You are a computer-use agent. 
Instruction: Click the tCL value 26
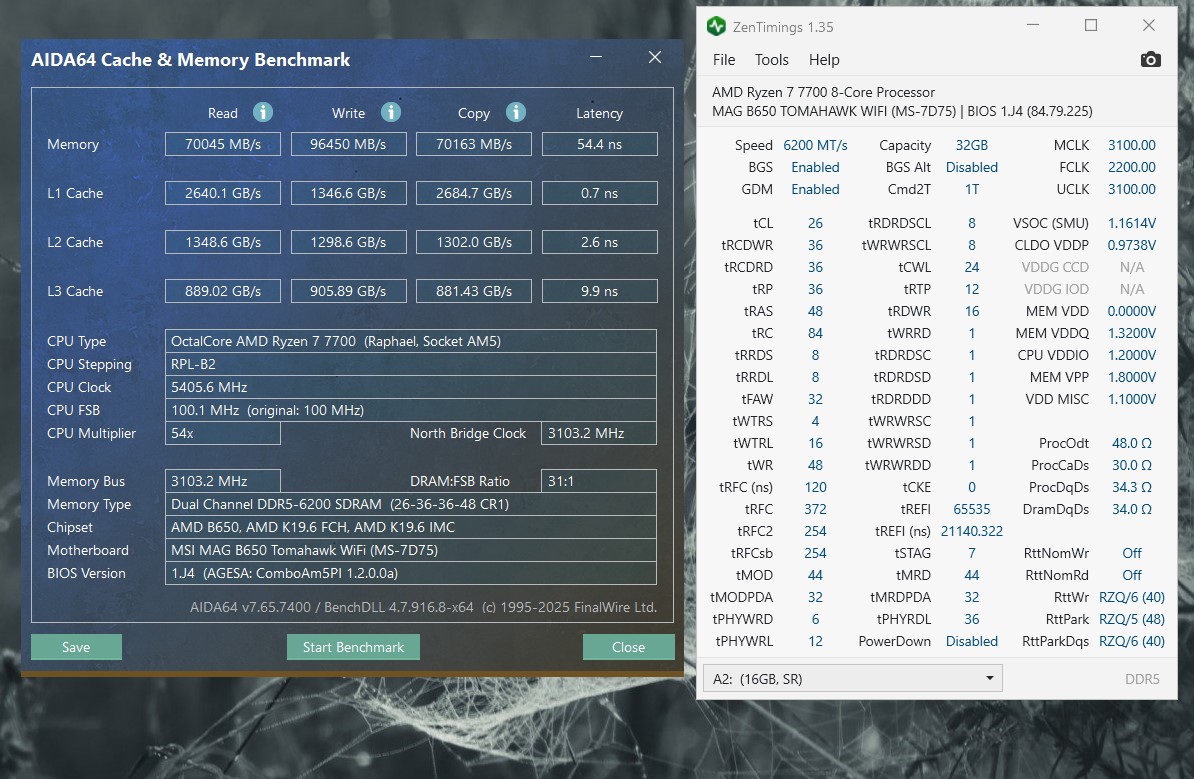[815, 223]
